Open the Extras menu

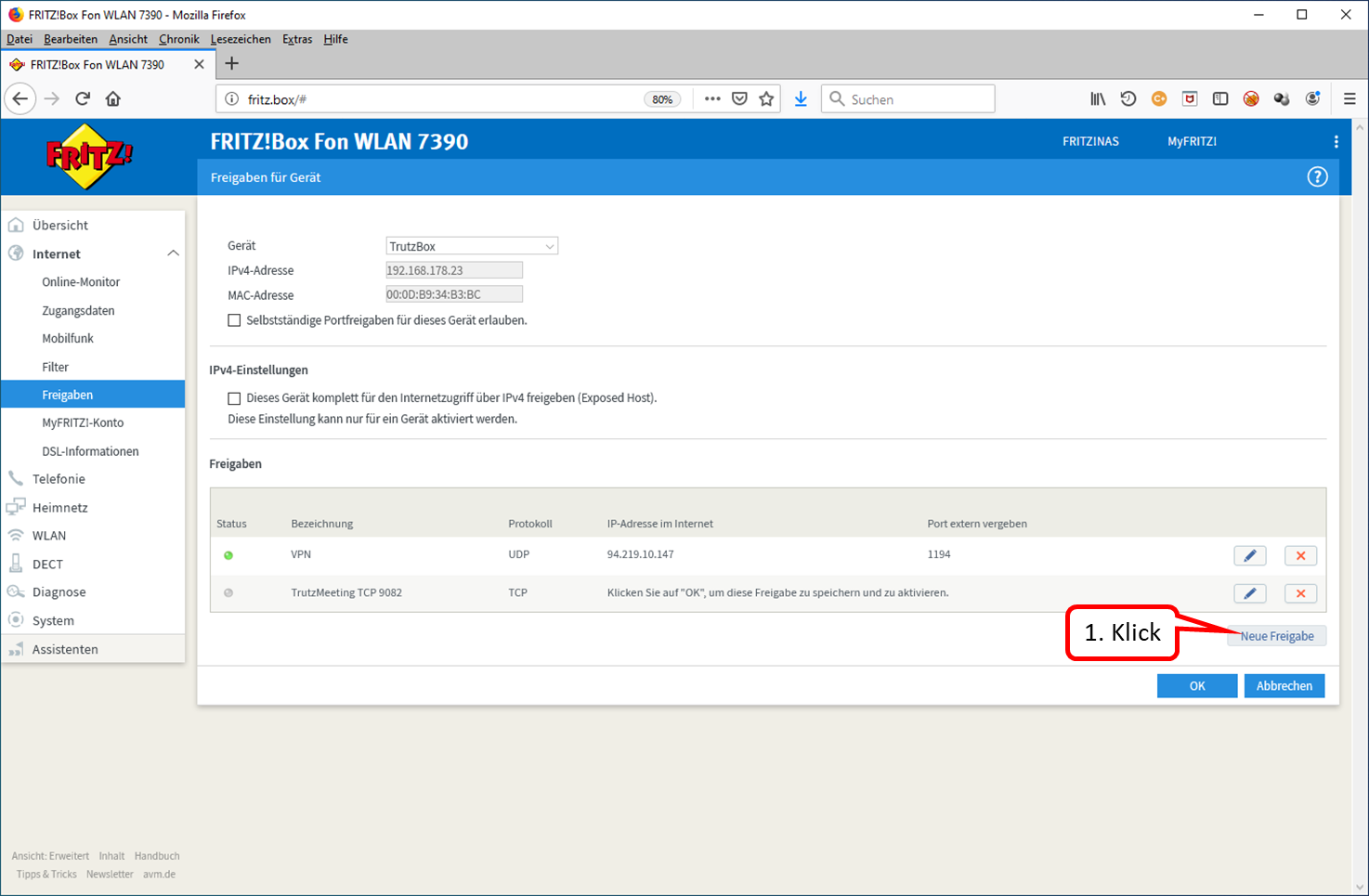coord(297,39)
